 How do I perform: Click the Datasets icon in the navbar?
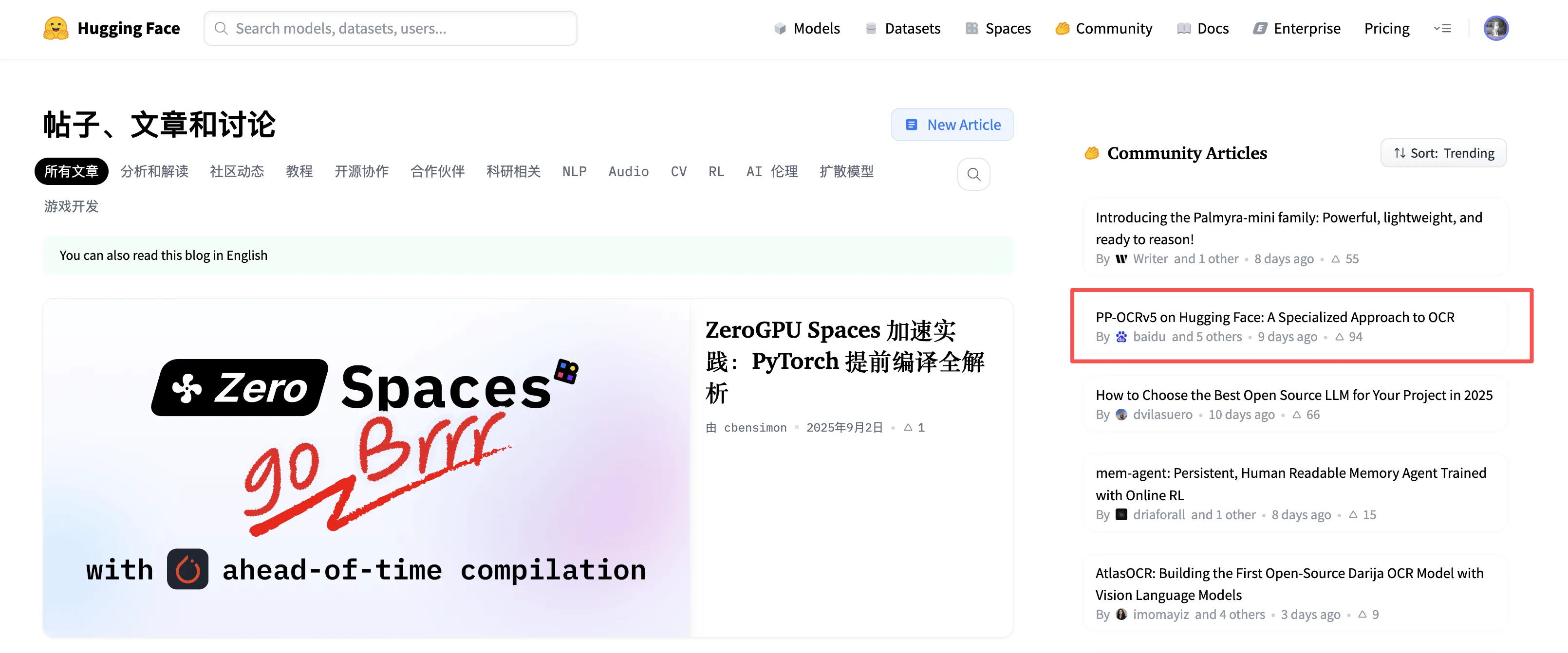871,28
